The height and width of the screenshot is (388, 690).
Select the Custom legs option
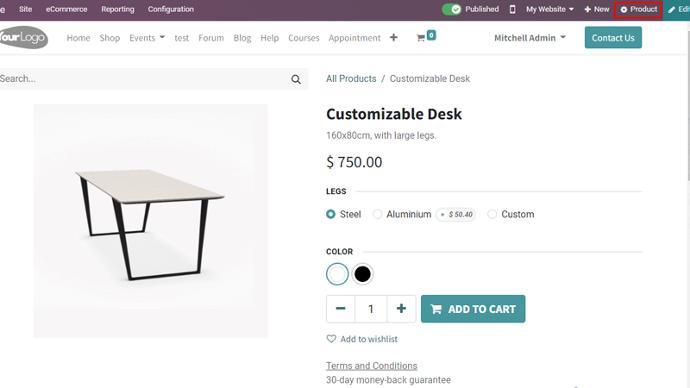coord(492,214)
